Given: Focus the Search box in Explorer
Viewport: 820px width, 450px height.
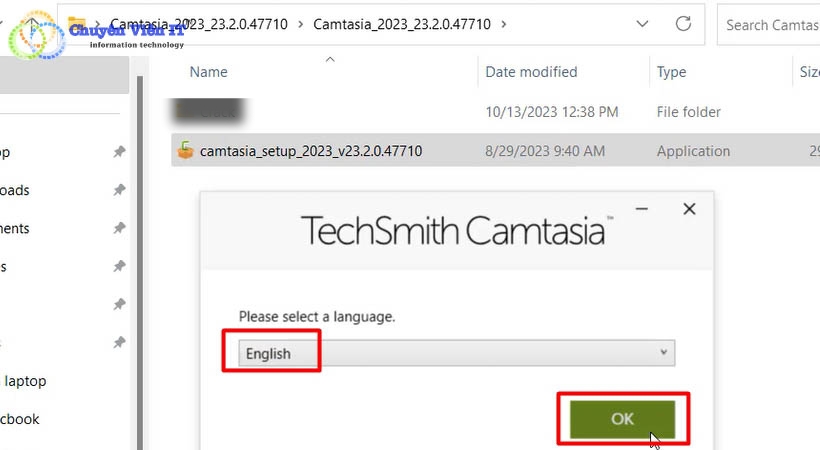Looking at the screenshot, I should pos(770,24).
